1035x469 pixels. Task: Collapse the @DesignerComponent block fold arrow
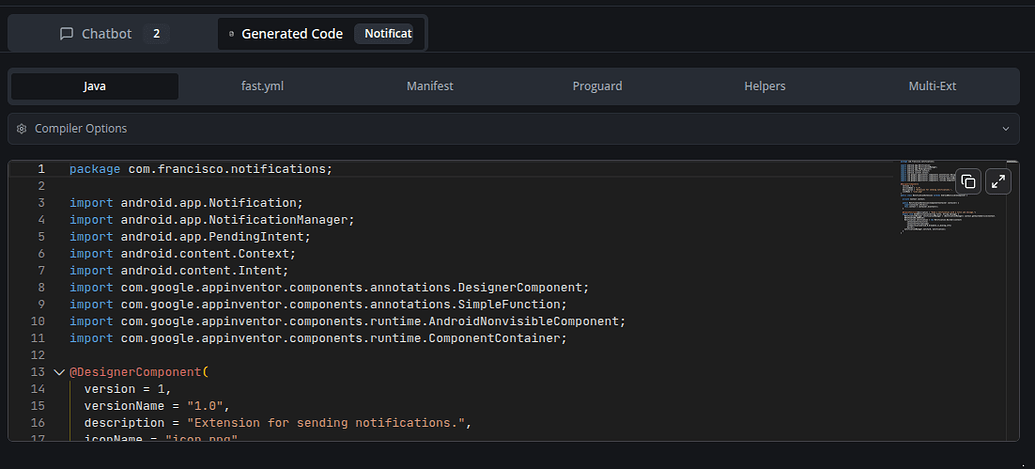pyautogui.click(x=58, y=372)
